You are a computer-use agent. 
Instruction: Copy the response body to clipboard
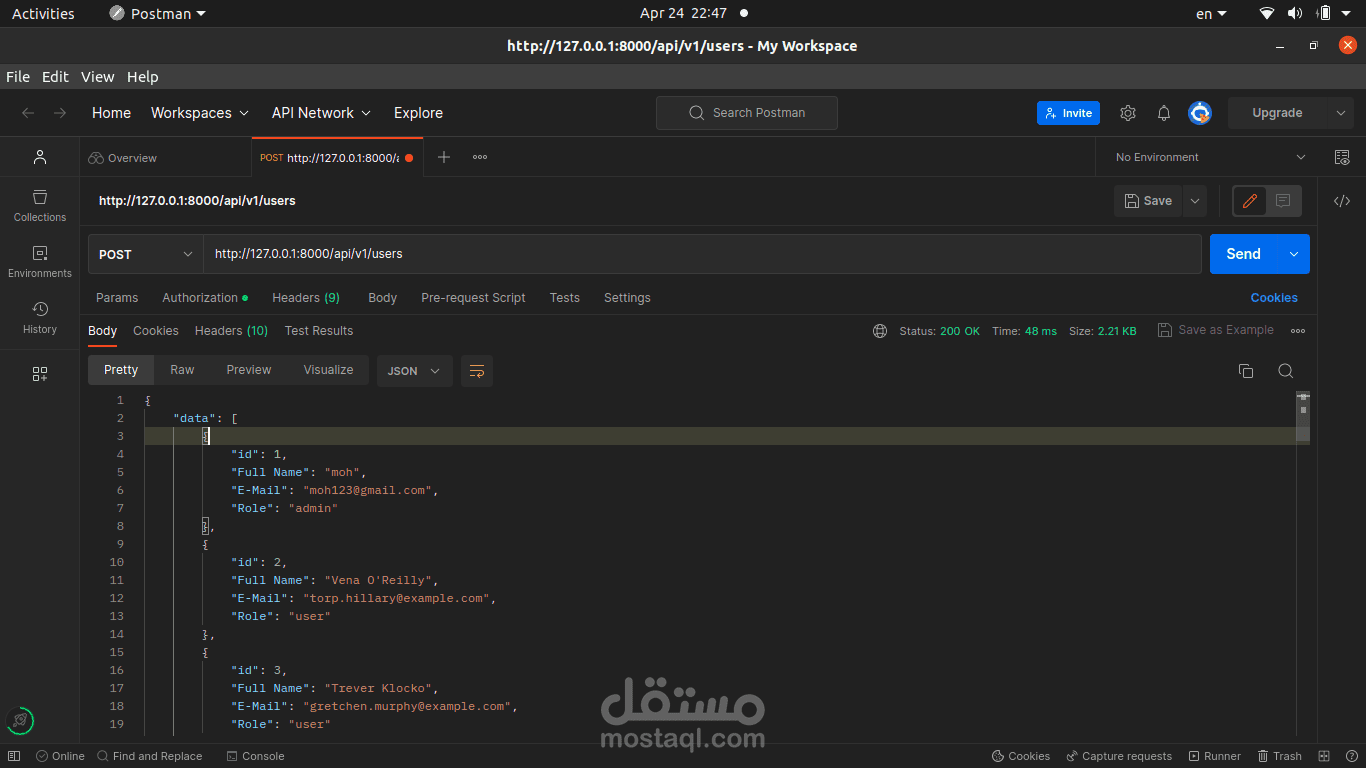pos(1246,371)
